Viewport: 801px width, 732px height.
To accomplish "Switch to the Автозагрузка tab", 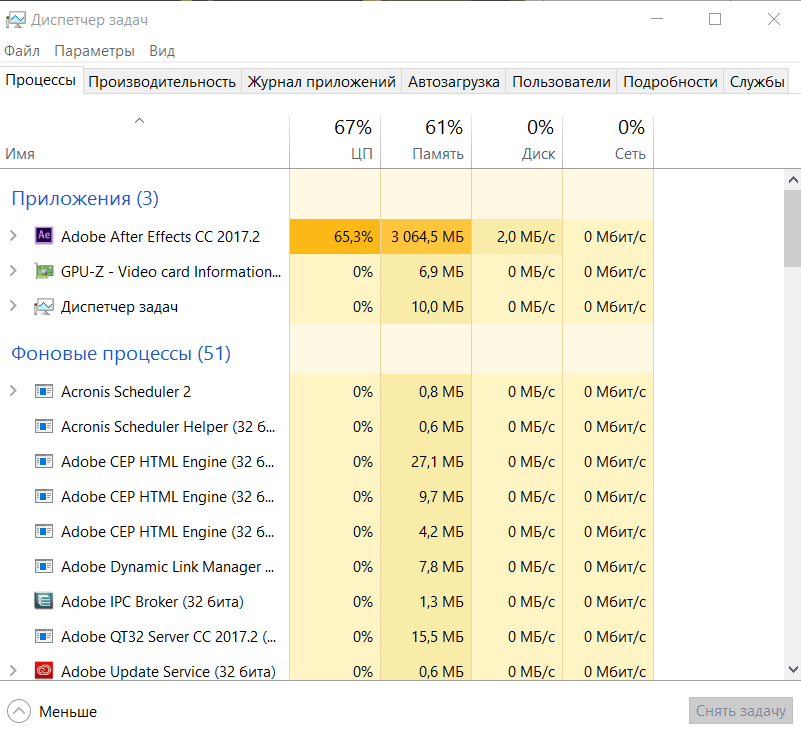I will pos(454,82).
